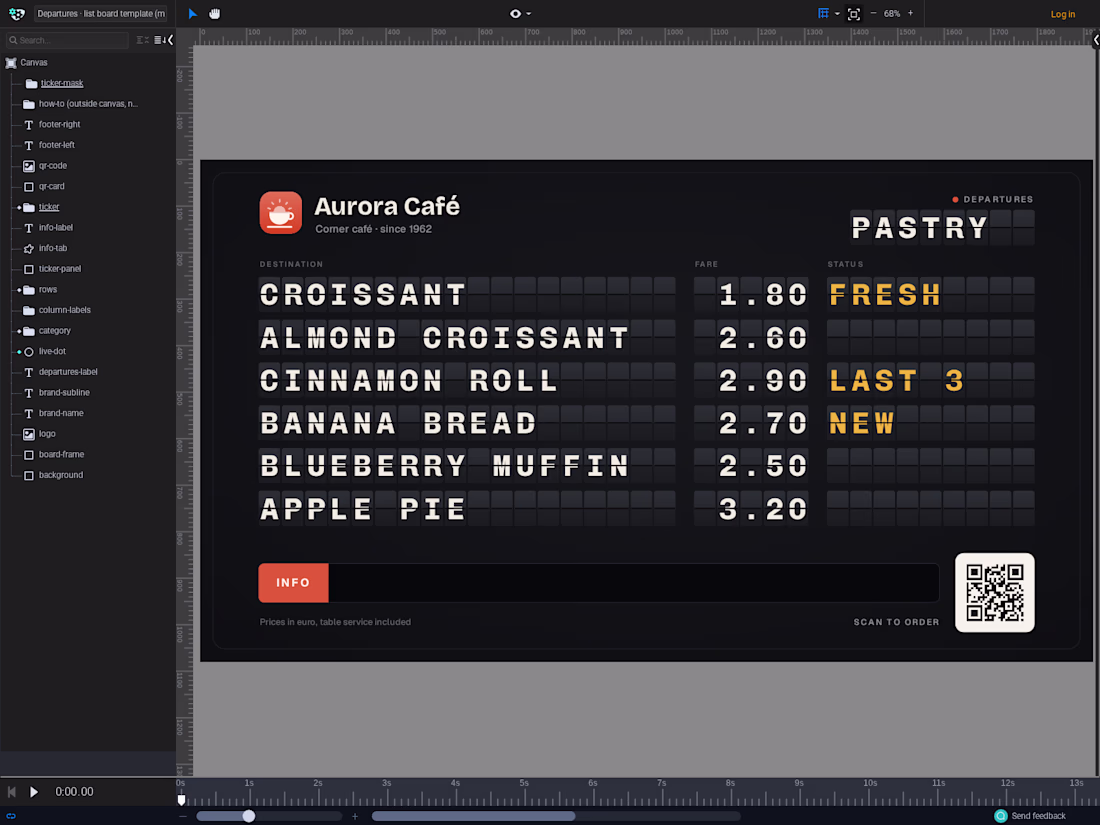Select the info-tab shape layer
The width and height of the screenshot is (1100, 825).
tap(53, 248)
